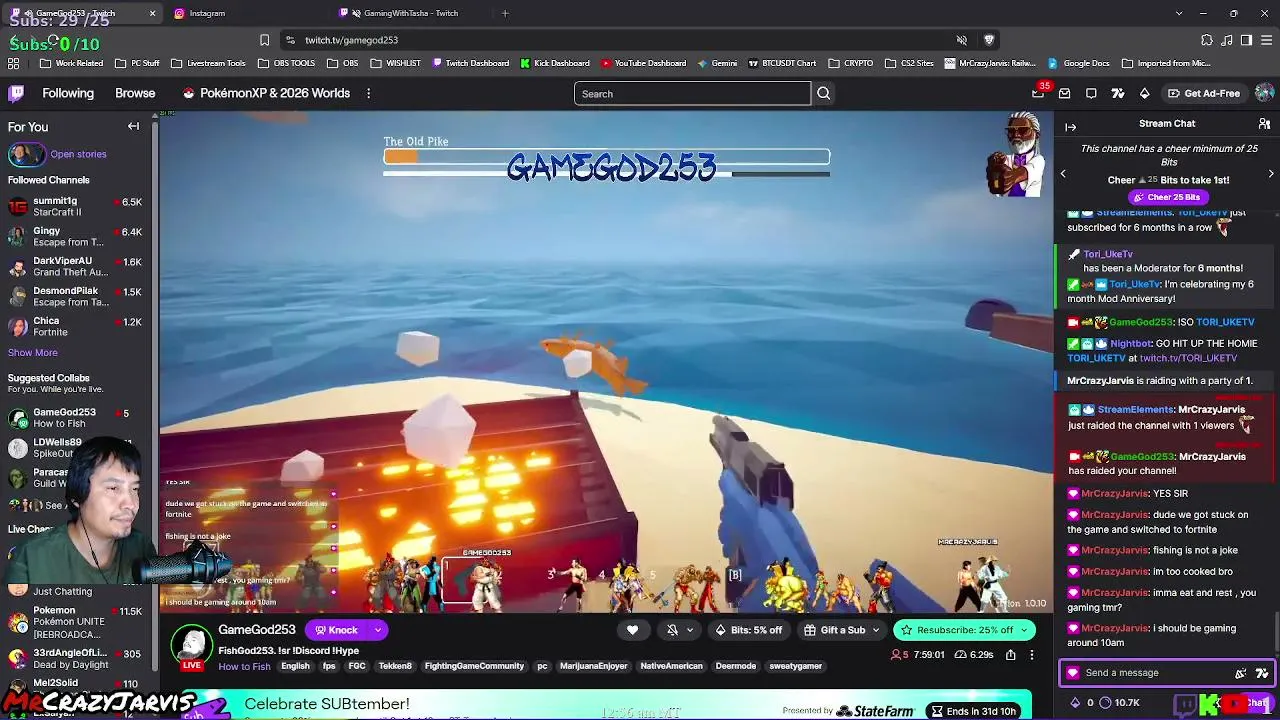Viewport: 1280px width, 720px height.
Task: Open the Bits: 5% off button
Action: pyautogui.click(x=749, y=630)
